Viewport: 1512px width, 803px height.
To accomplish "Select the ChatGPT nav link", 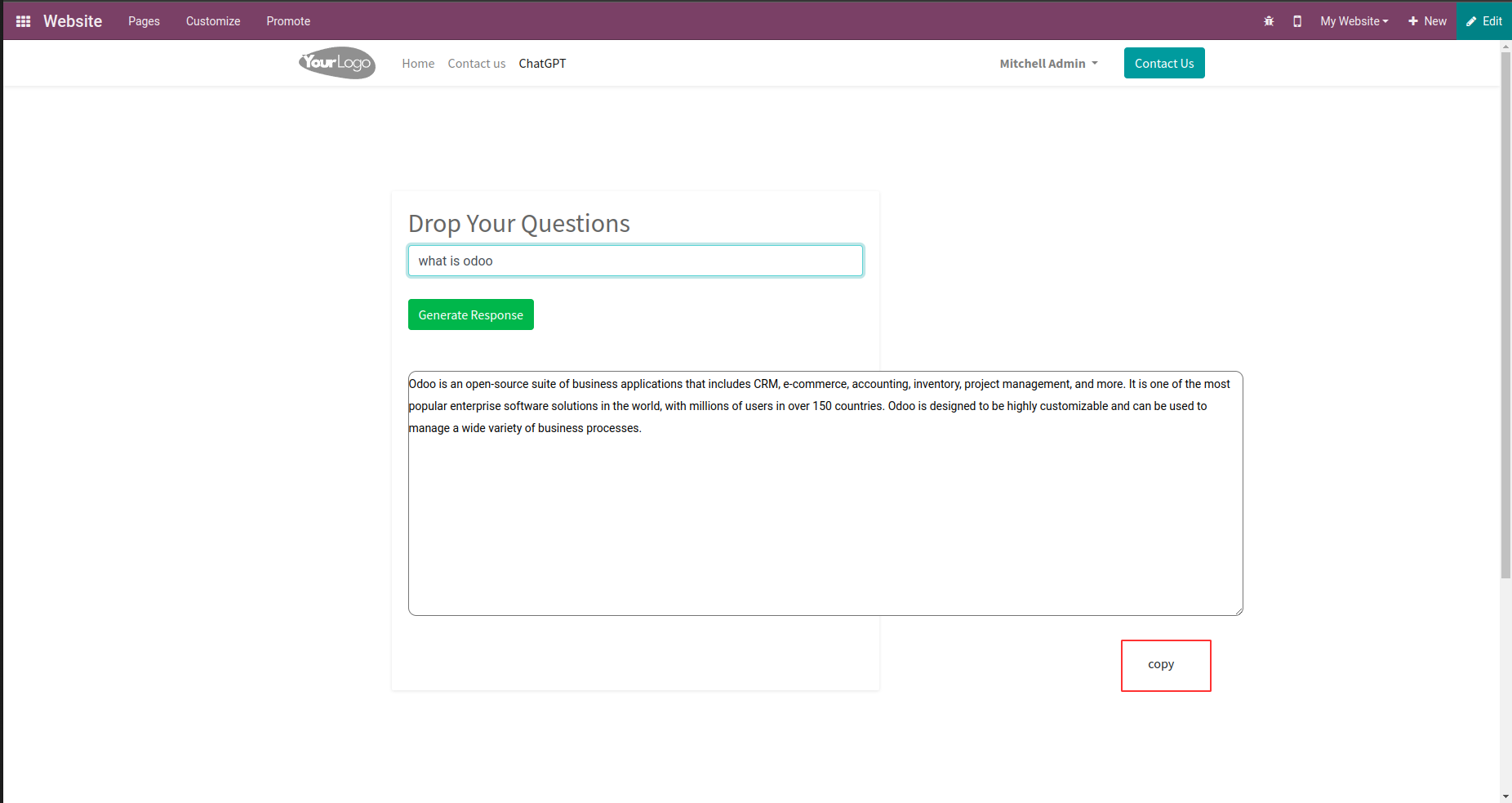I will click(542, 64).
